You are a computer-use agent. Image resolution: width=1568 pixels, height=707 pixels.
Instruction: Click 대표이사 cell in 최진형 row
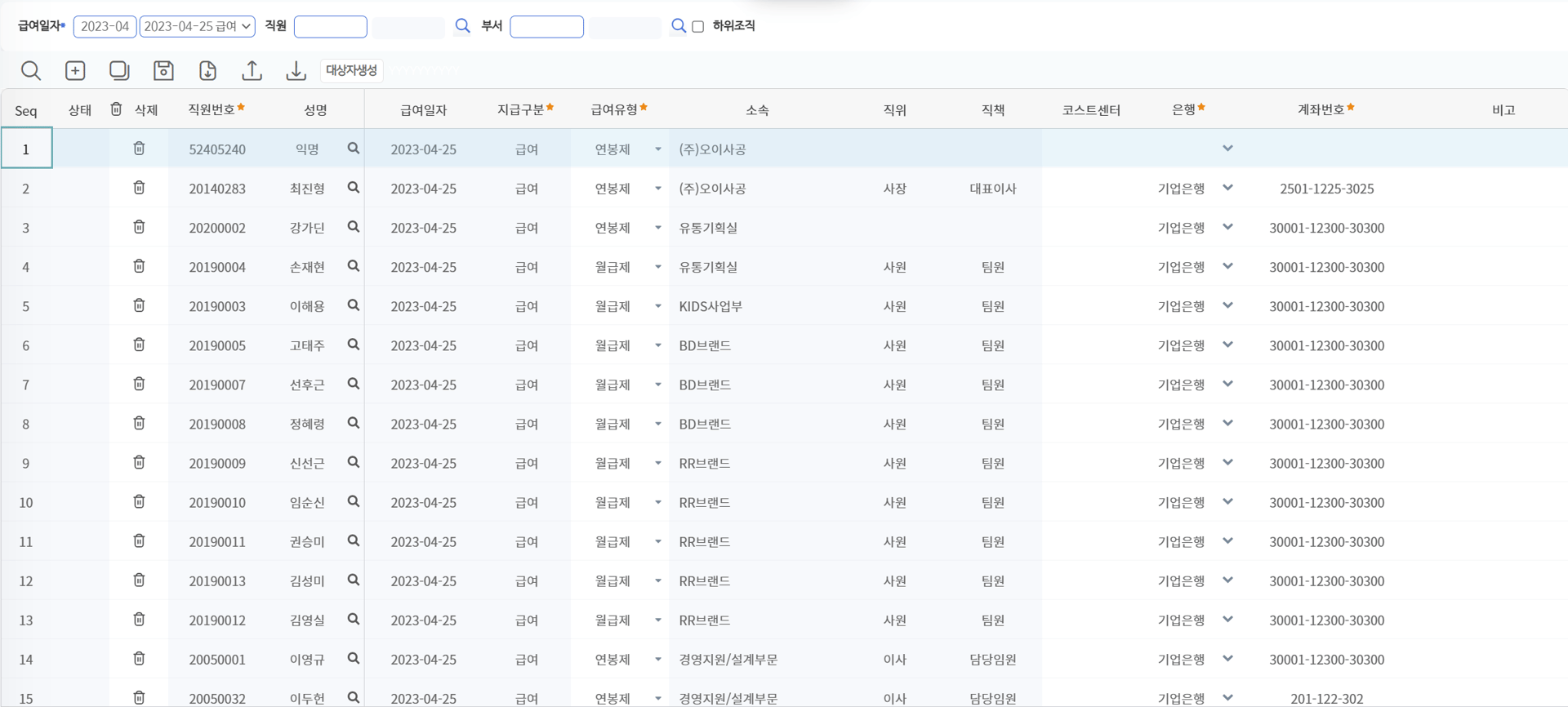pyautogui.click(x=993, y=189)
